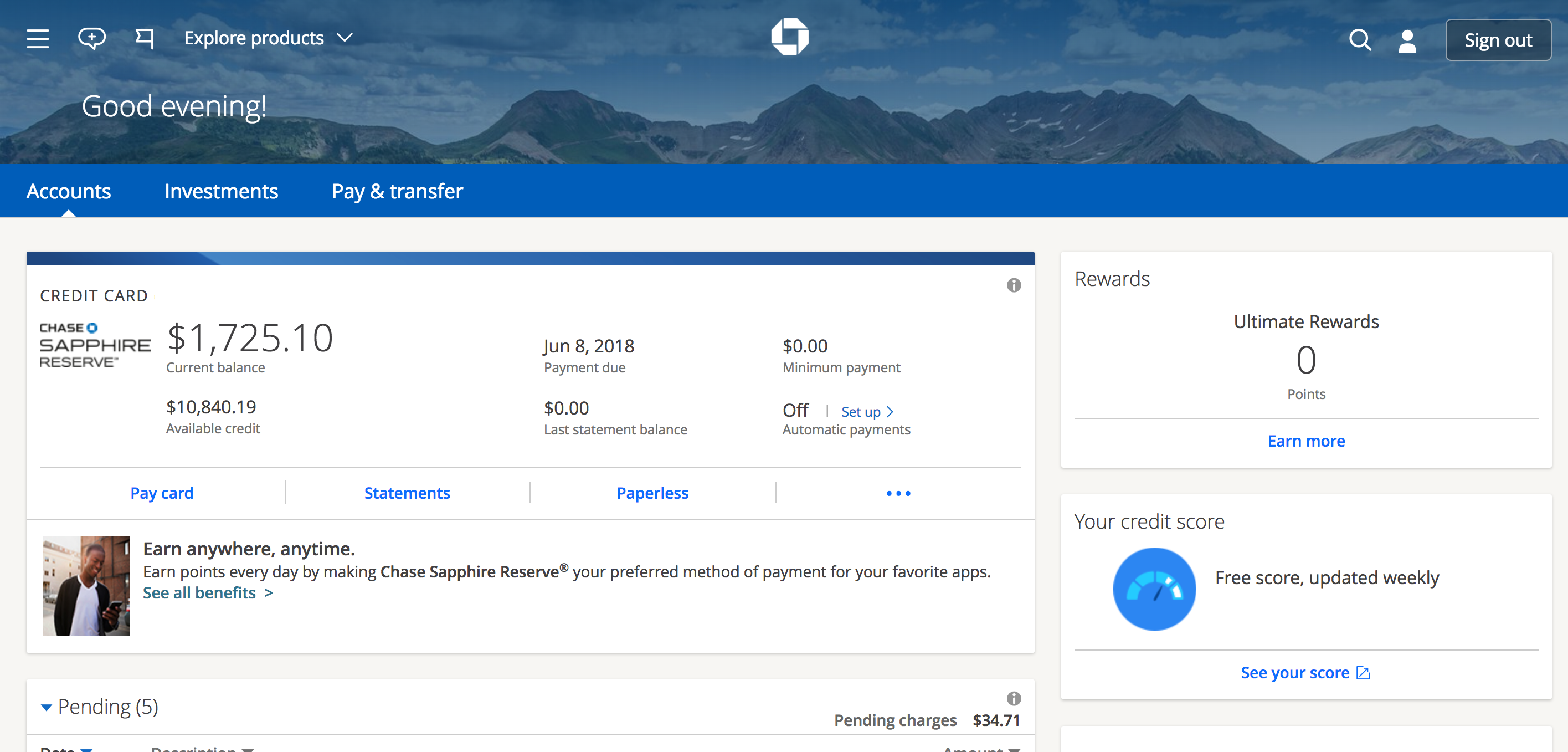Click See all benefits link
This screenshot has height=752, width=1568.
208,593
